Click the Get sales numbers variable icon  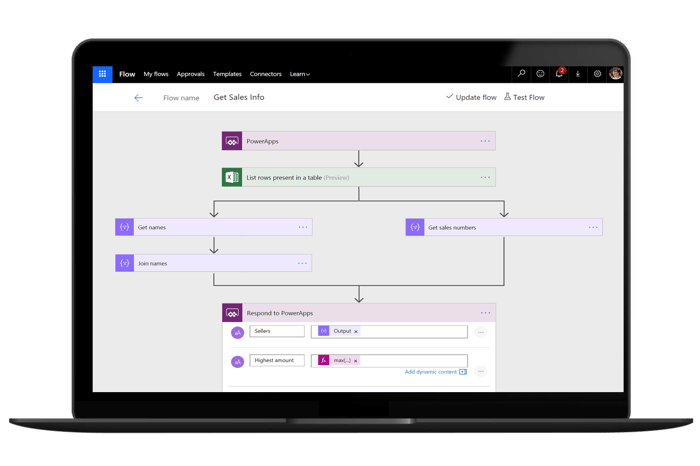point(415,227)
